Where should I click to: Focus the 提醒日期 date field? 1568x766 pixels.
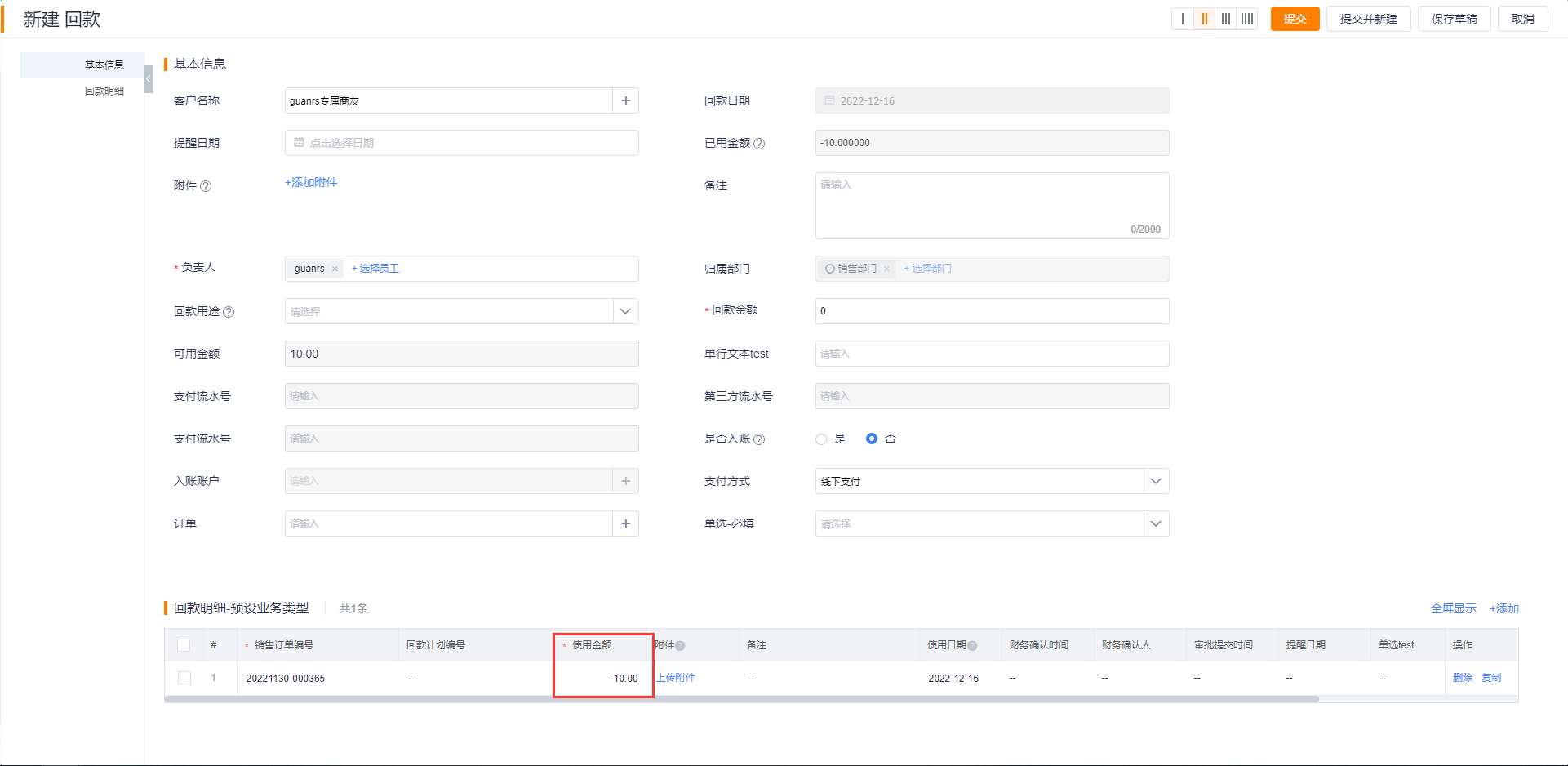461,143
